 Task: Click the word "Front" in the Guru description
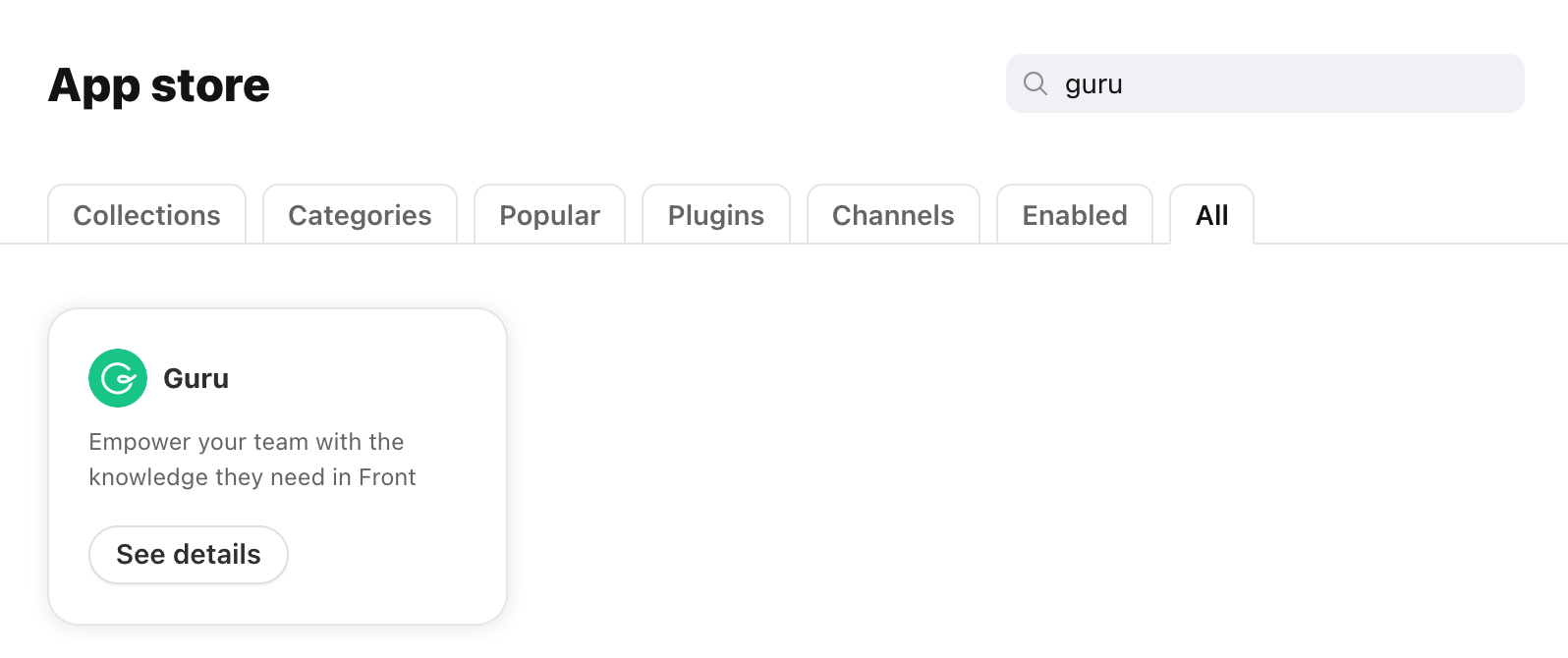387,477
